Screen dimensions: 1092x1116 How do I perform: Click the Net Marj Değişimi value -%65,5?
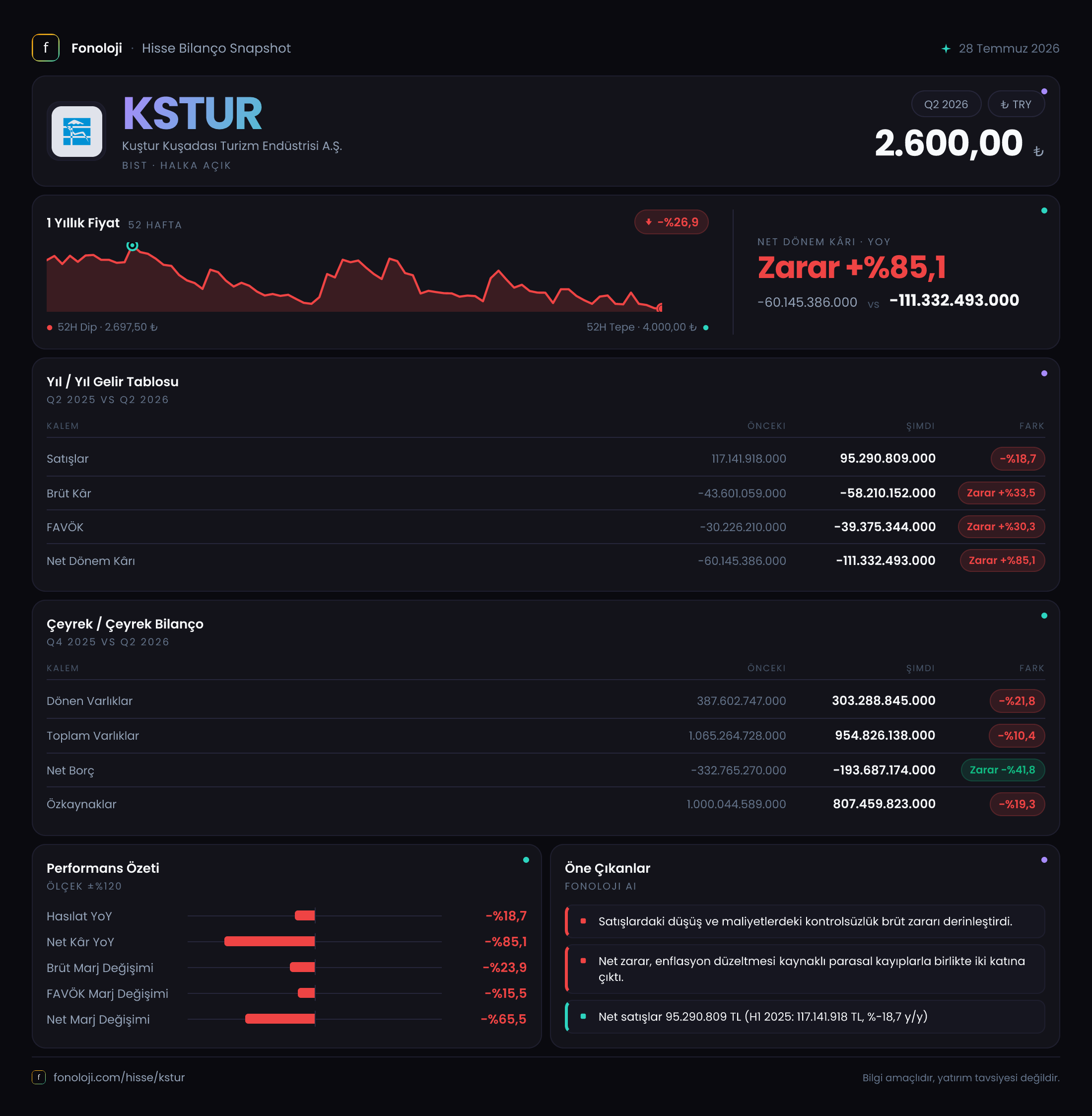coord(503,1019)
